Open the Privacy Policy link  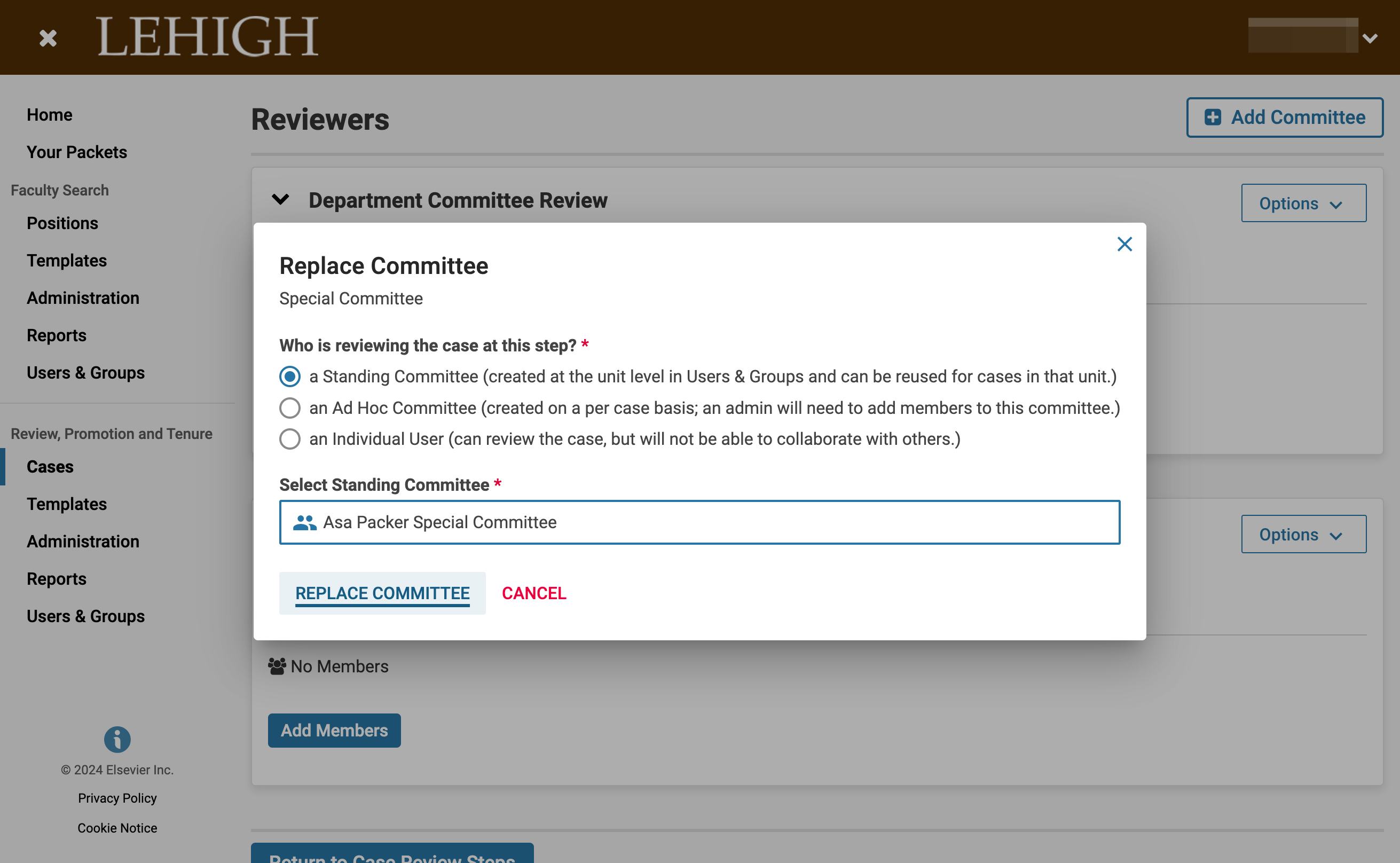pyautogui.click(x=117, y=798)
